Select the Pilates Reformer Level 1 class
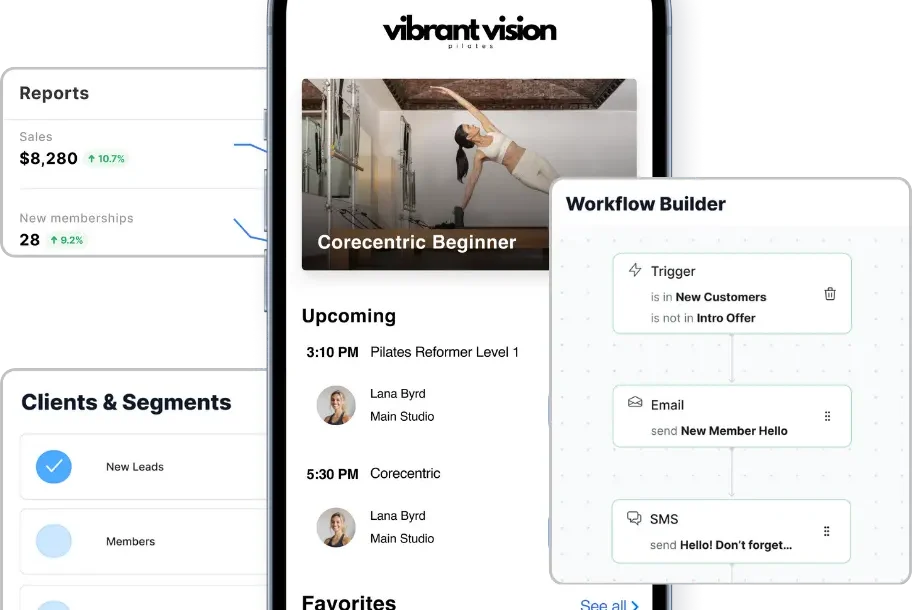The image size is (915, 610). click(445, 352)
